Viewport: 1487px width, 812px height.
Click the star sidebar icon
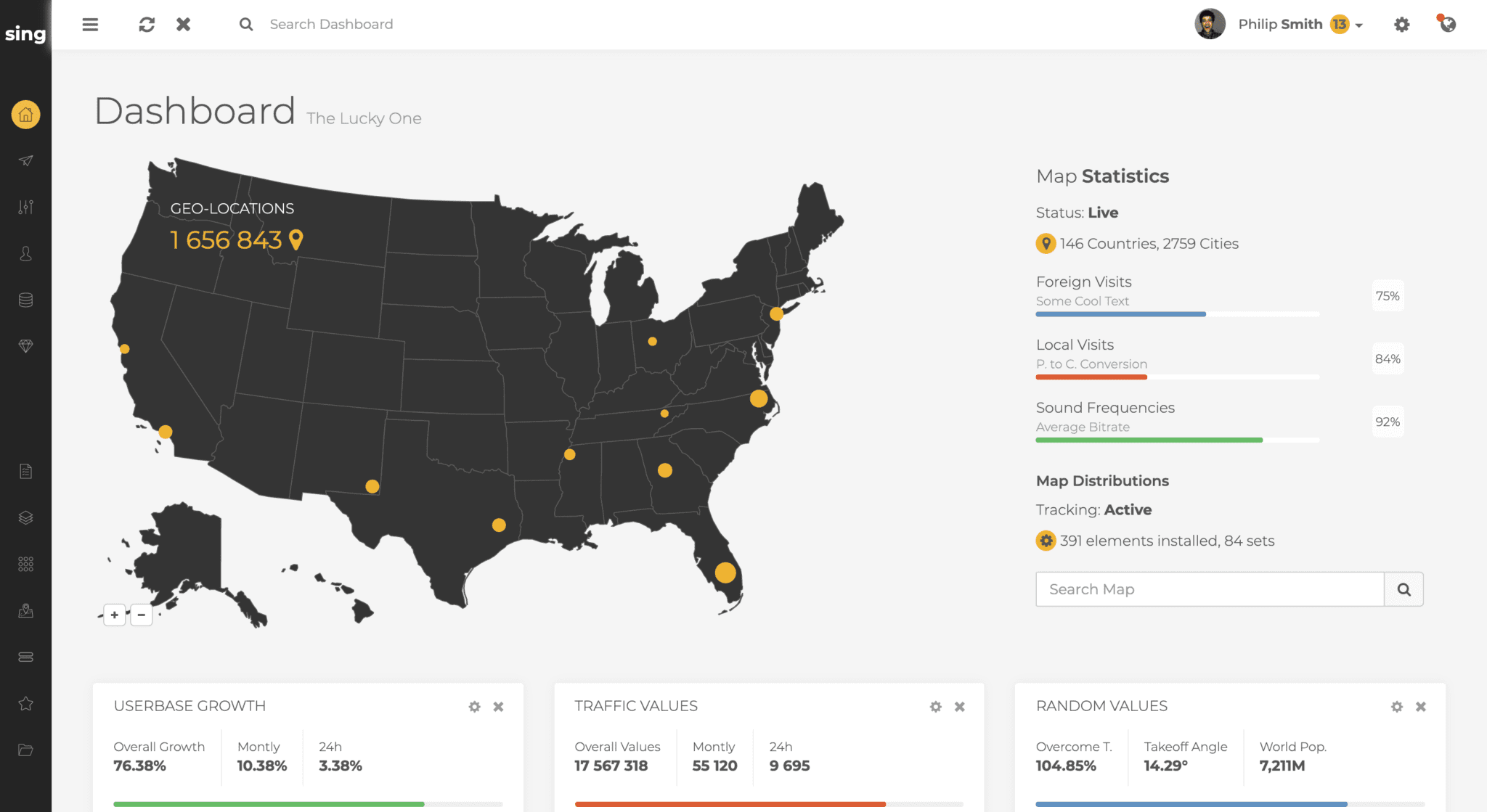coord(26,703)
